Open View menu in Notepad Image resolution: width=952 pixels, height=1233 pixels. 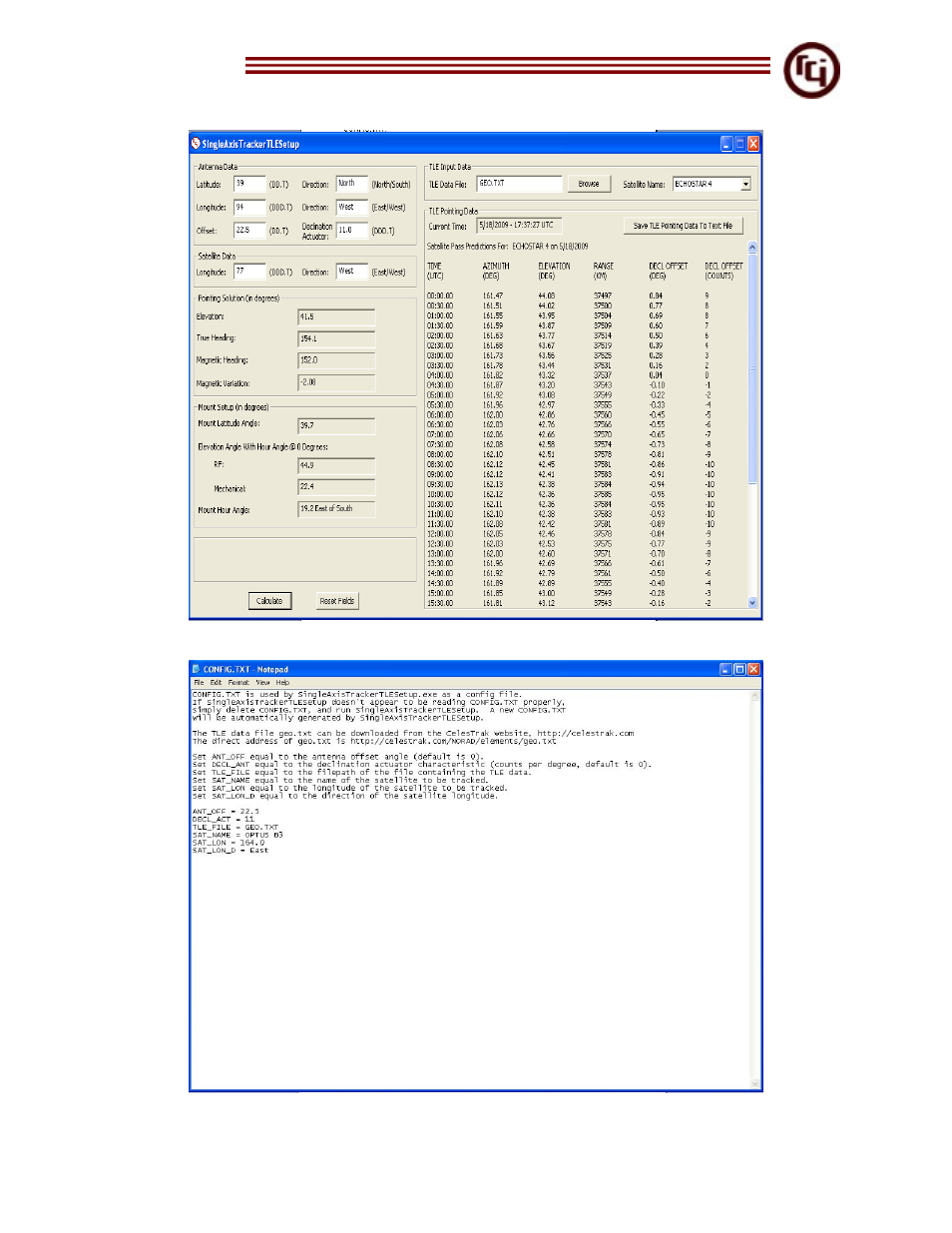coord(263,683)
